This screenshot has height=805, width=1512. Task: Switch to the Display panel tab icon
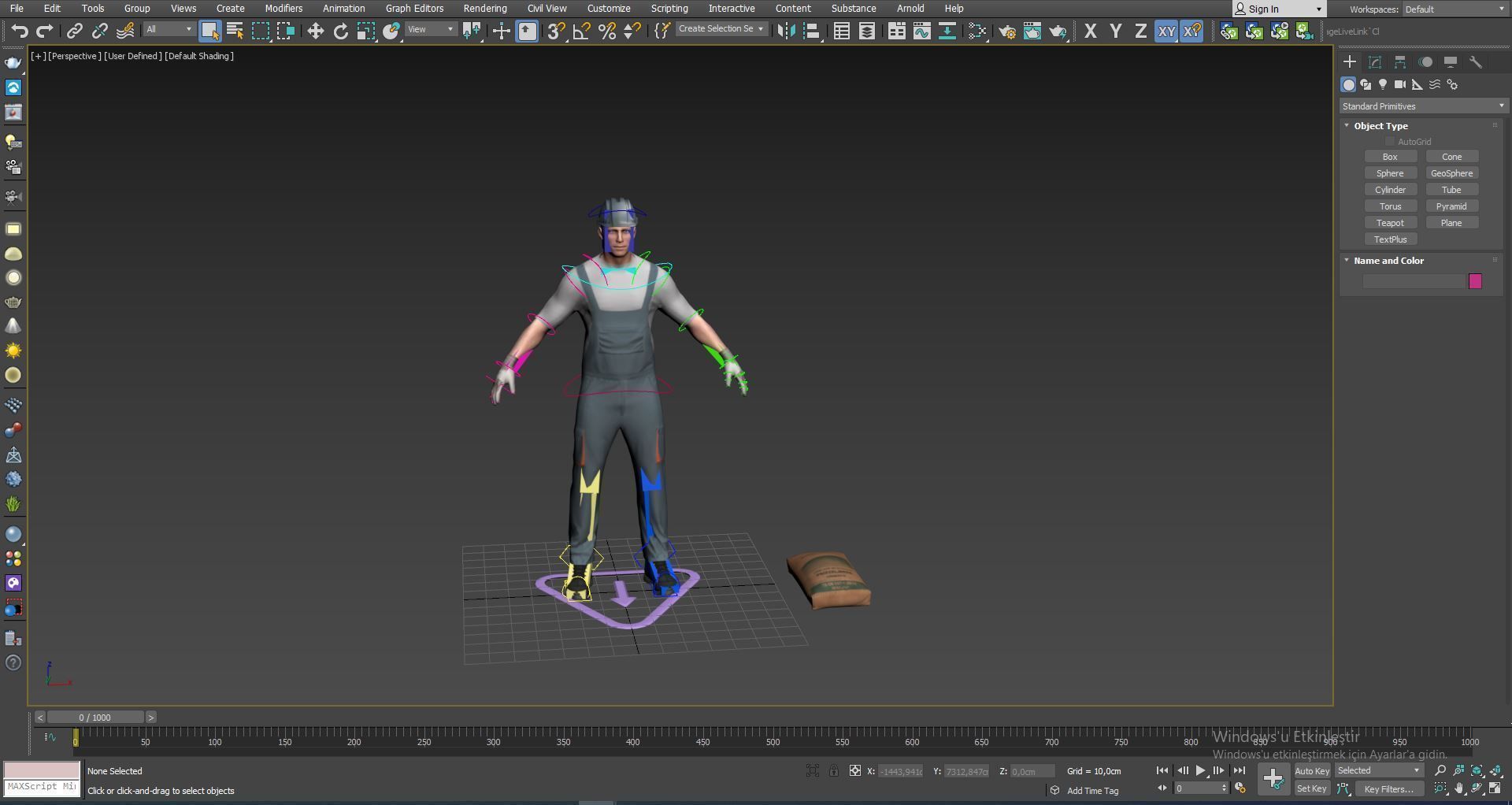coord(1451,62)
